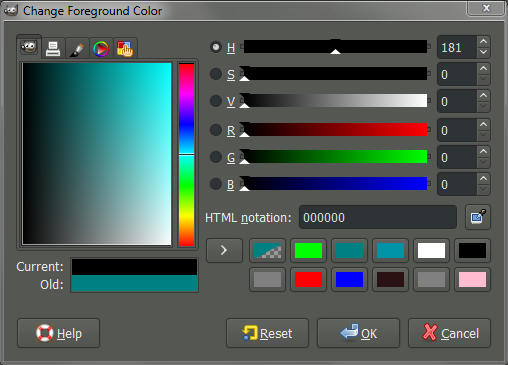Pick the red history swatch
The height and width of the screenshot is (365, 508).
pyautogui.click(x=308, y=280)
